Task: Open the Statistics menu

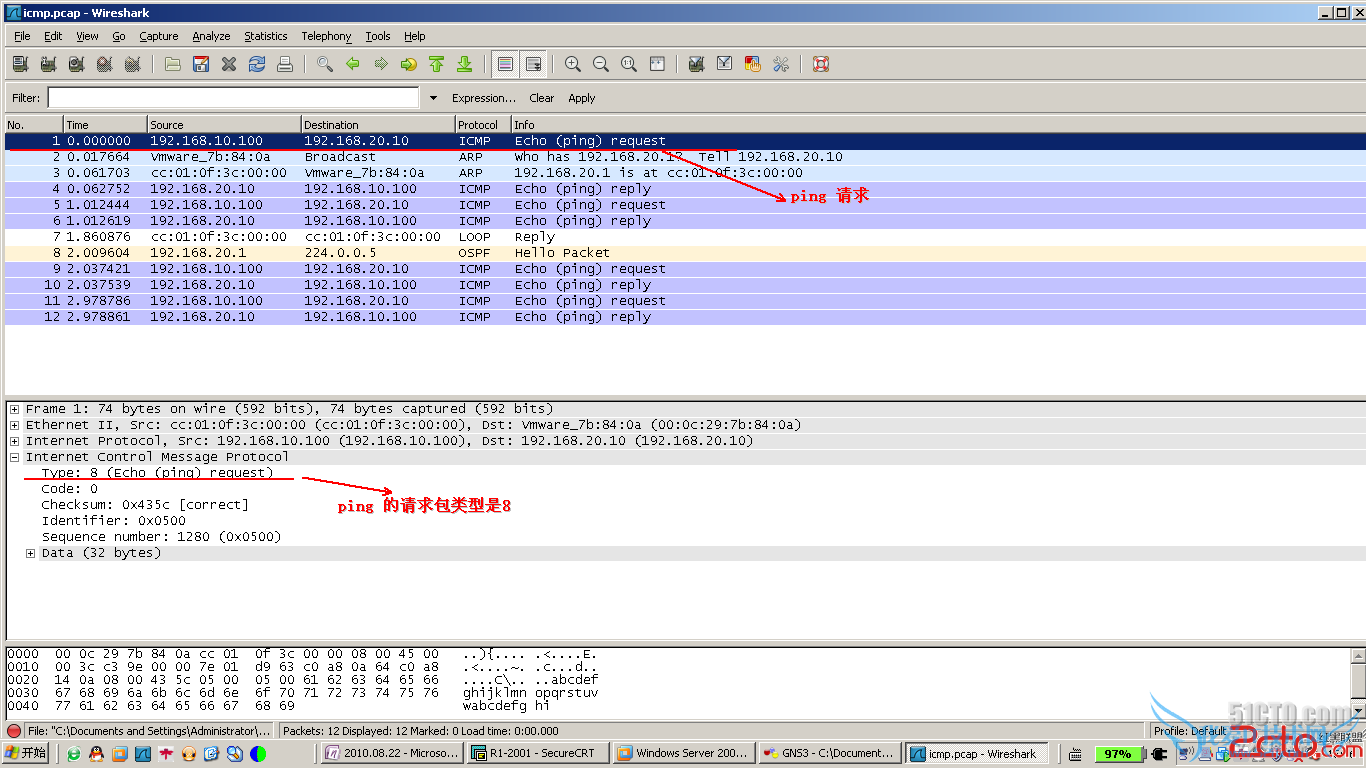Action: click(265, 36)
